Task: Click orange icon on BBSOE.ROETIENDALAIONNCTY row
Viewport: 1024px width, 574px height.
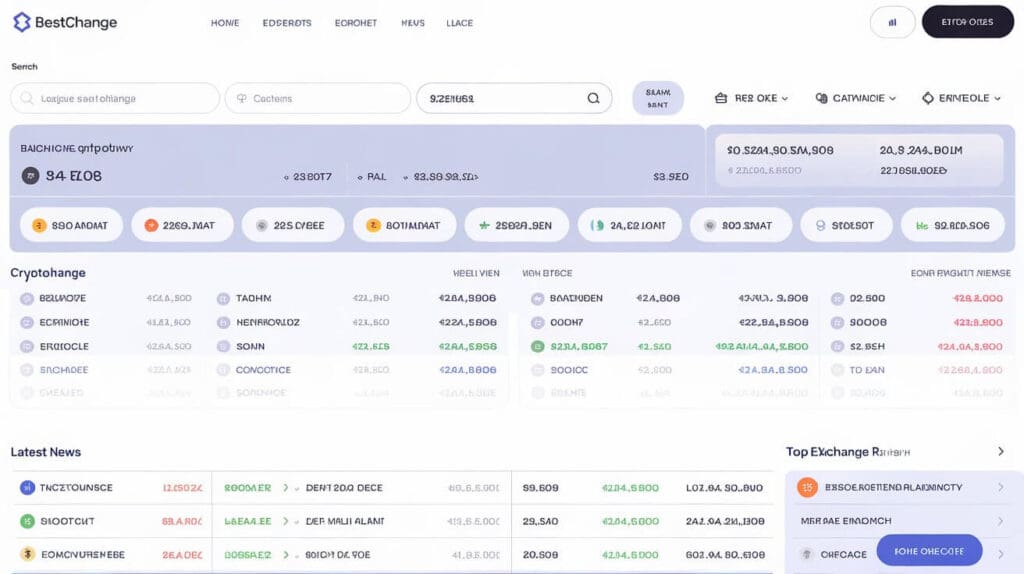Action: tap(807, 487)
